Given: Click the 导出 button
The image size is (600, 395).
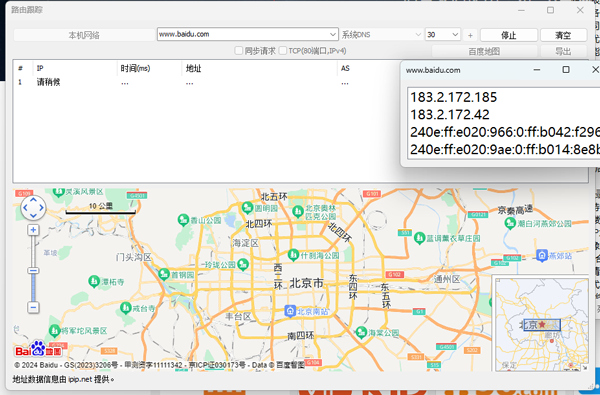Looking at the screenshot, I should (x=563, y=51).
